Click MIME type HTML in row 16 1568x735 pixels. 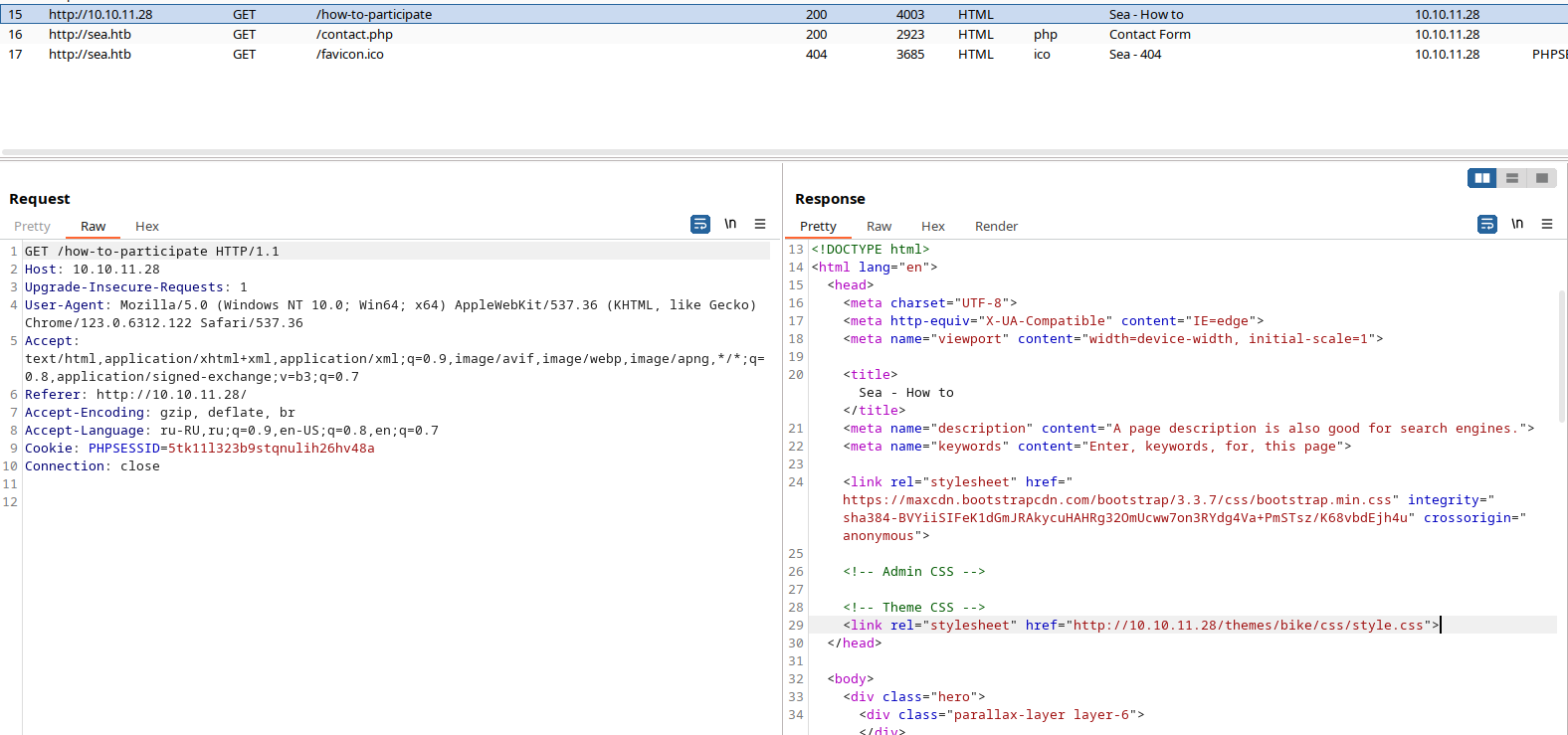976,34
